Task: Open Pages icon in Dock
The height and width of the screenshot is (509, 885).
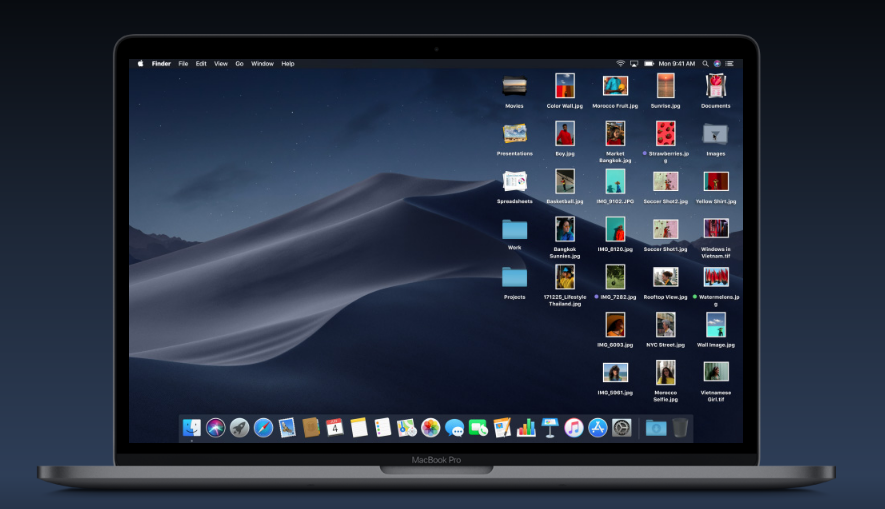Action: click(x=502, y=428)
